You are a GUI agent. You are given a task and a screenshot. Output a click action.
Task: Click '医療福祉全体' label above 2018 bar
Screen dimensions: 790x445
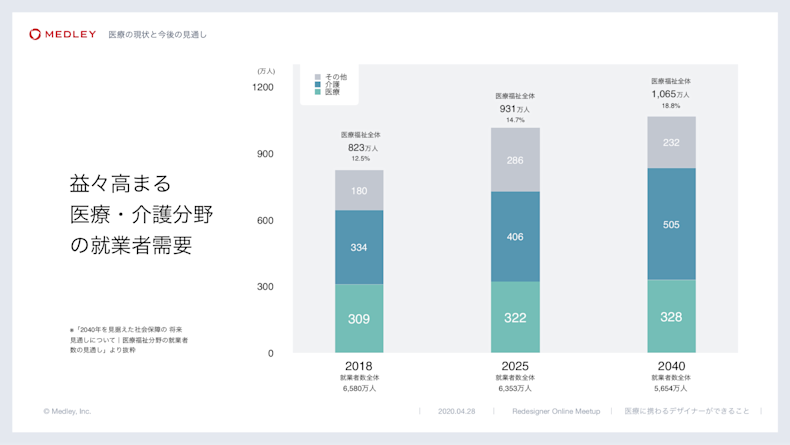361,135
